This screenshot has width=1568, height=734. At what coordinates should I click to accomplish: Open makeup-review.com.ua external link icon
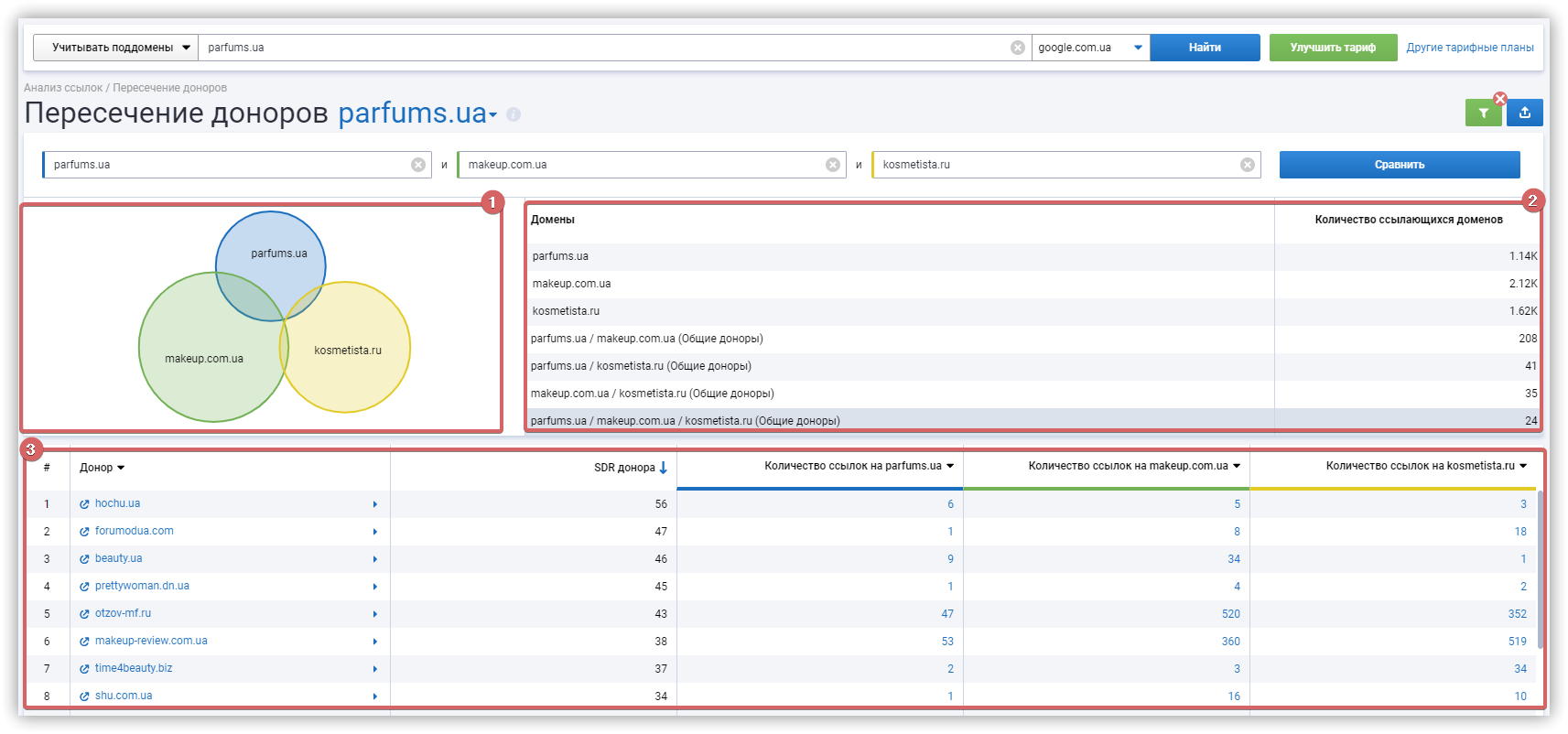84,642
